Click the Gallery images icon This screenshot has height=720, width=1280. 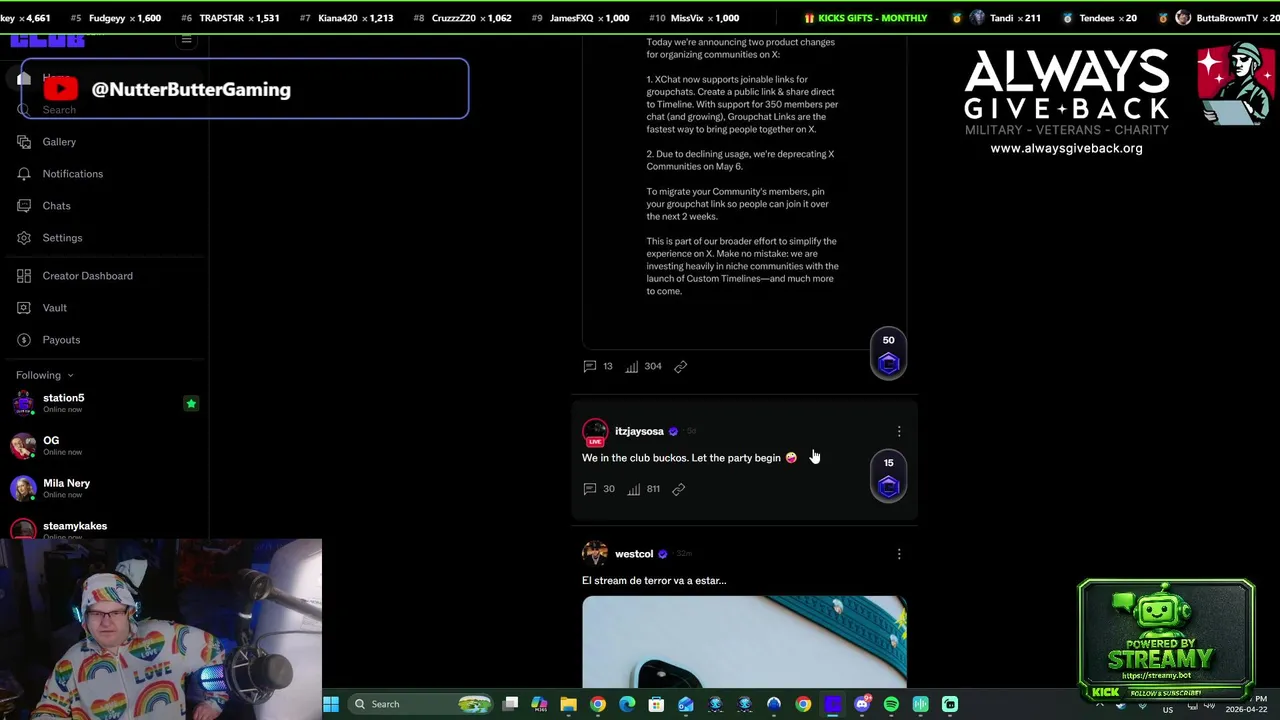24,142
